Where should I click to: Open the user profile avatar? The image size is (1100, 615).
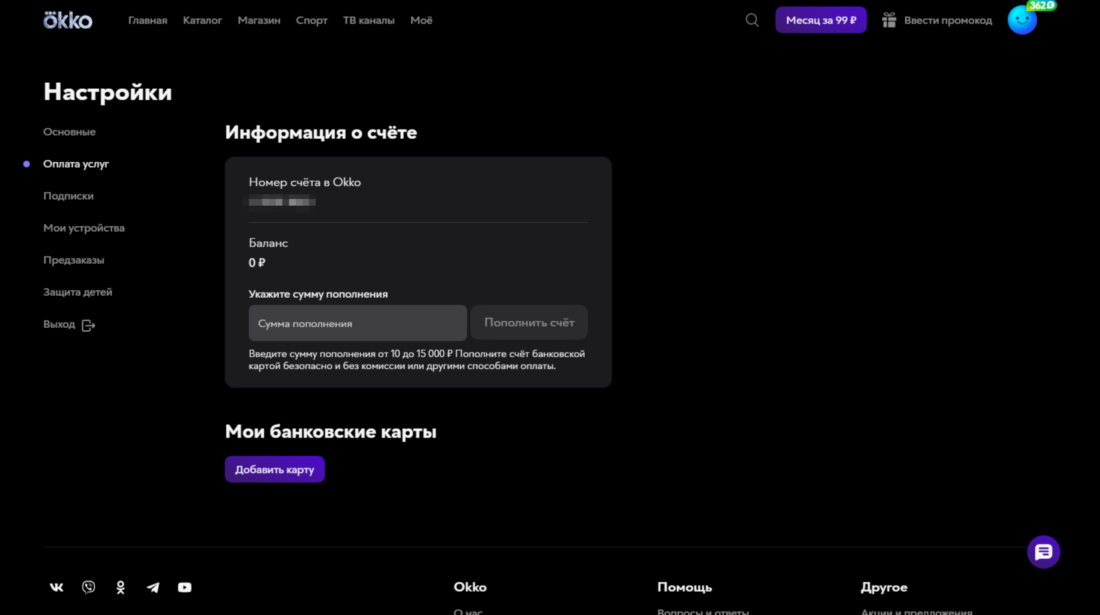pyautogui.click(x=1022, y=20)
